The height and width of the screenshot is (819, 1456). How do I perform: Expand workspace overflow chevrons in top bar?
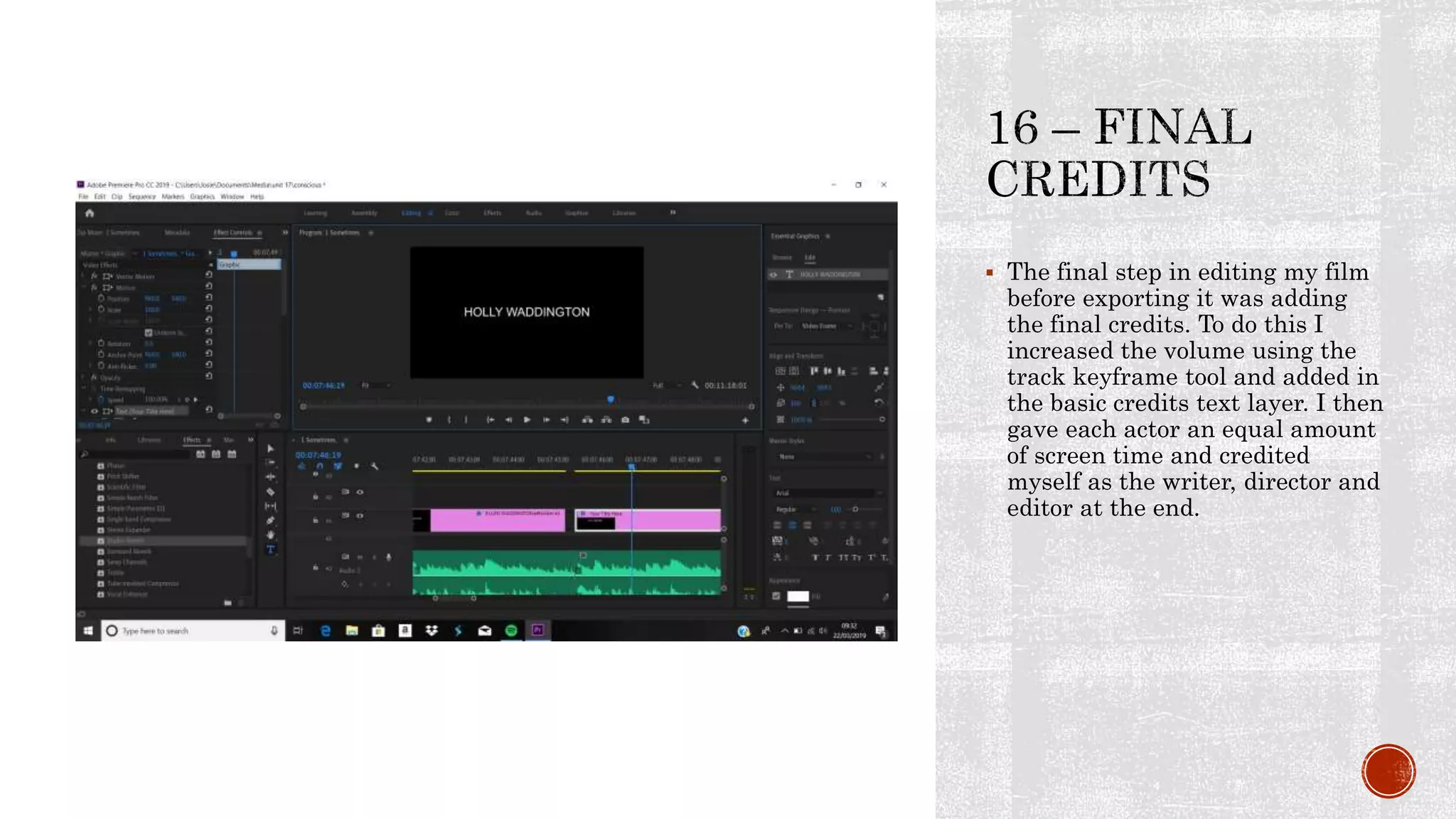click(x=673, y=213)
